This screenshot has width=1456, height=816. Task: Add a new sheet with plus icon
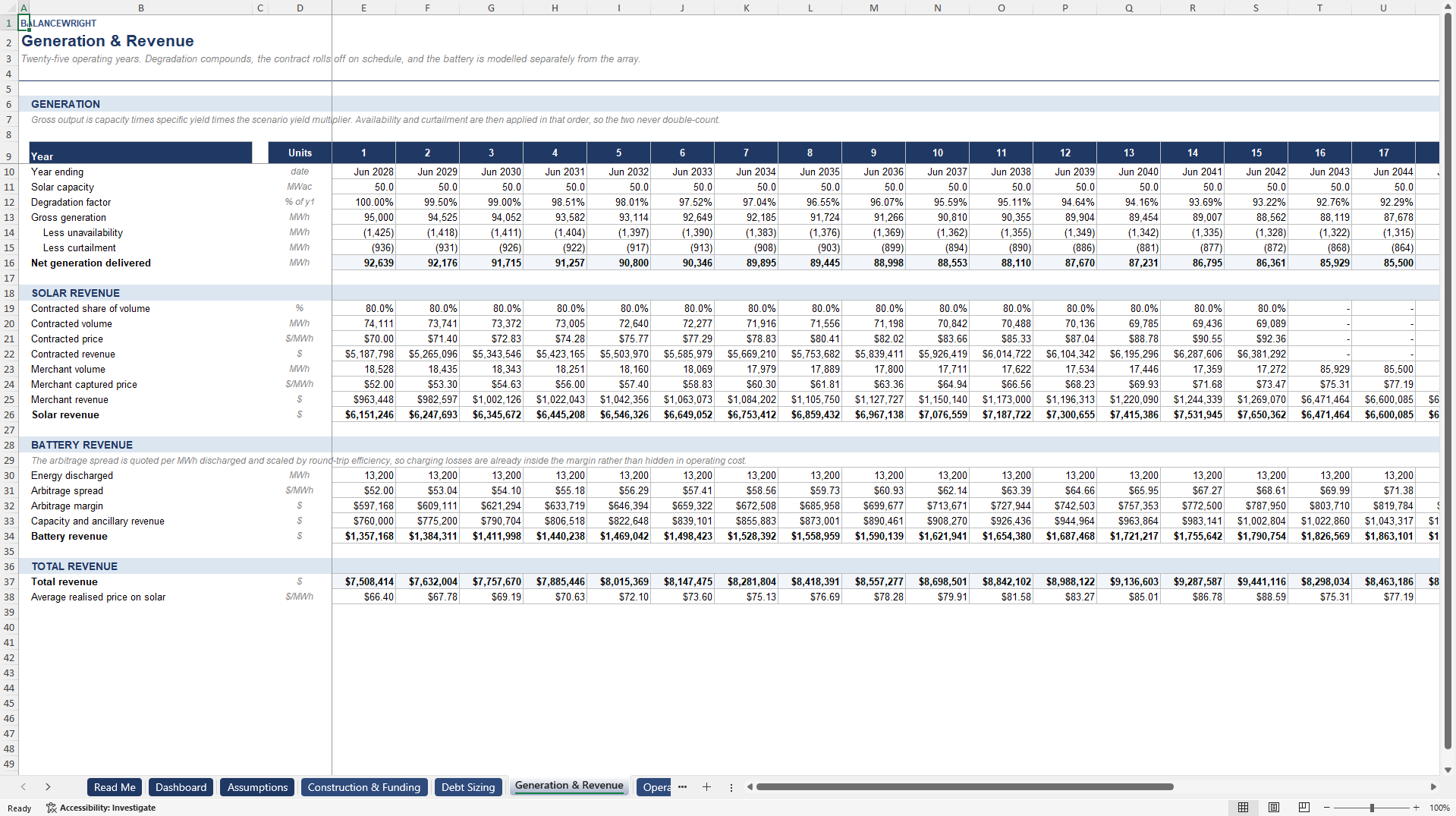click(706, 787)
